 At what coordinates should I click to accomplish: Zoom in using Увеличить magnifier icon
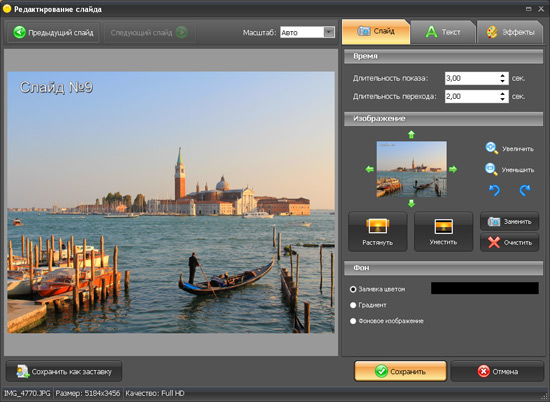click(x=491, y=148)
